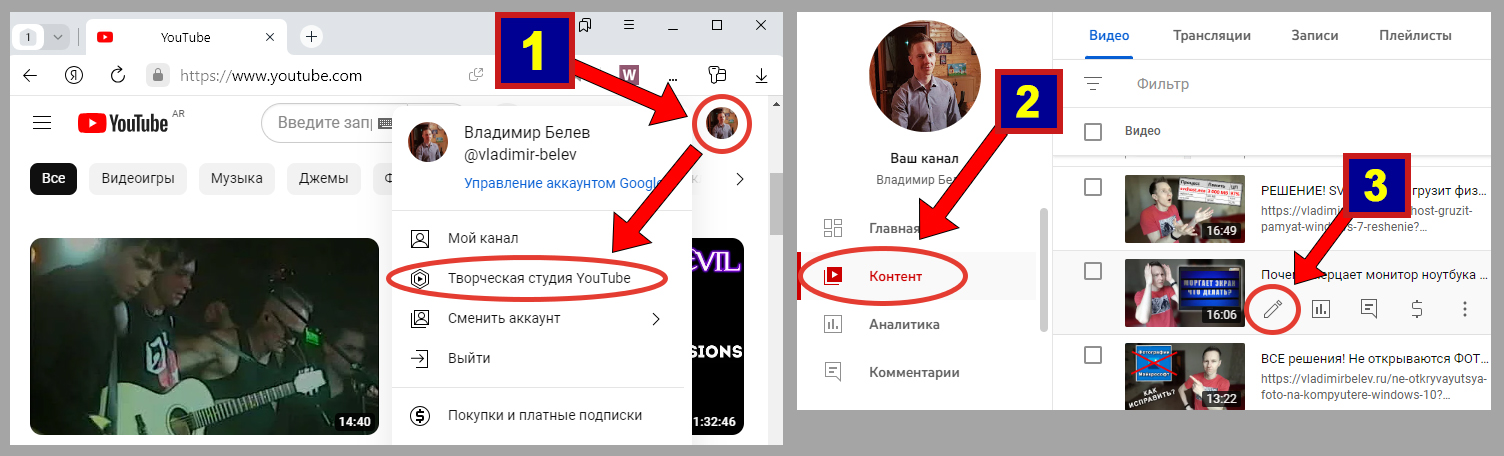1504x456 pixels.
Task: Expand the tab group list arrow
Action: coord(58,37)
